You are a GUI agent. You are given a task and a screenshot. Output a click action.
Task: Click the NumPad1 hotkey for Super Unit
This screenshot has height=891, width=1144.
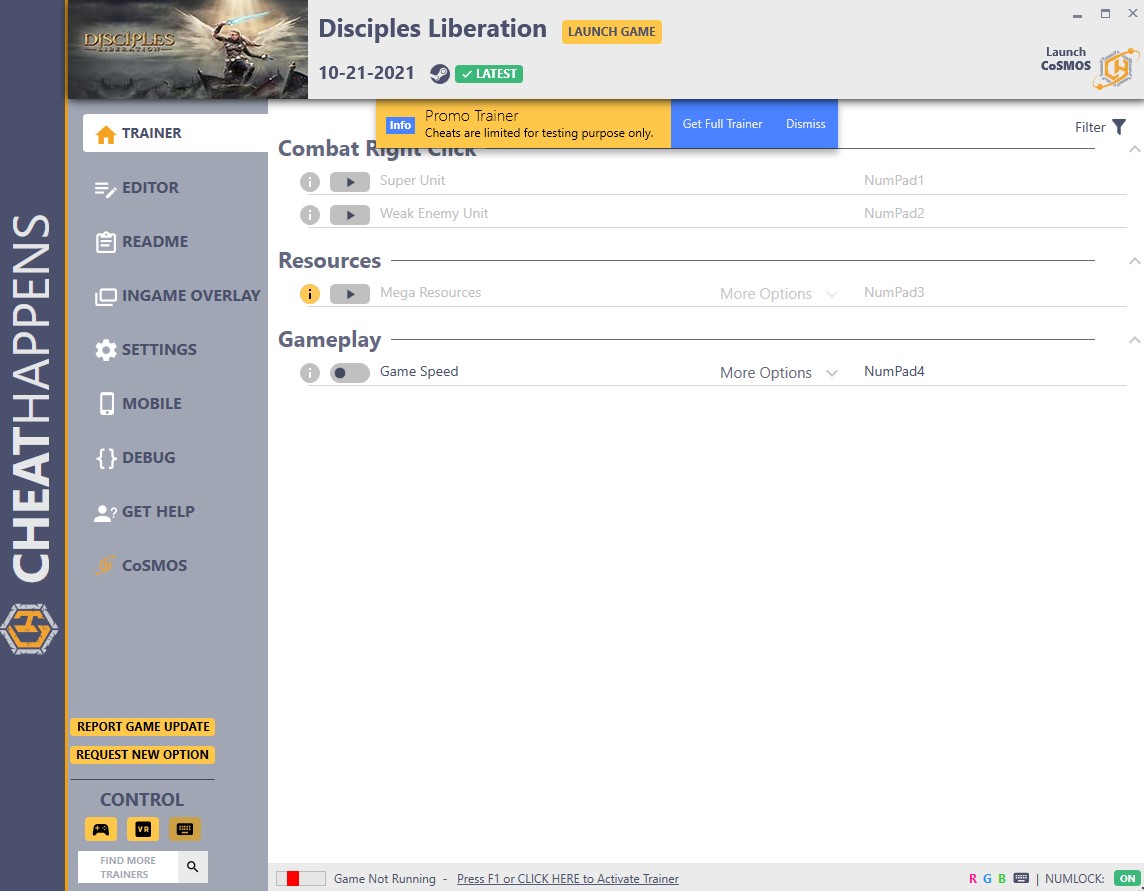[x=894, y=180]
